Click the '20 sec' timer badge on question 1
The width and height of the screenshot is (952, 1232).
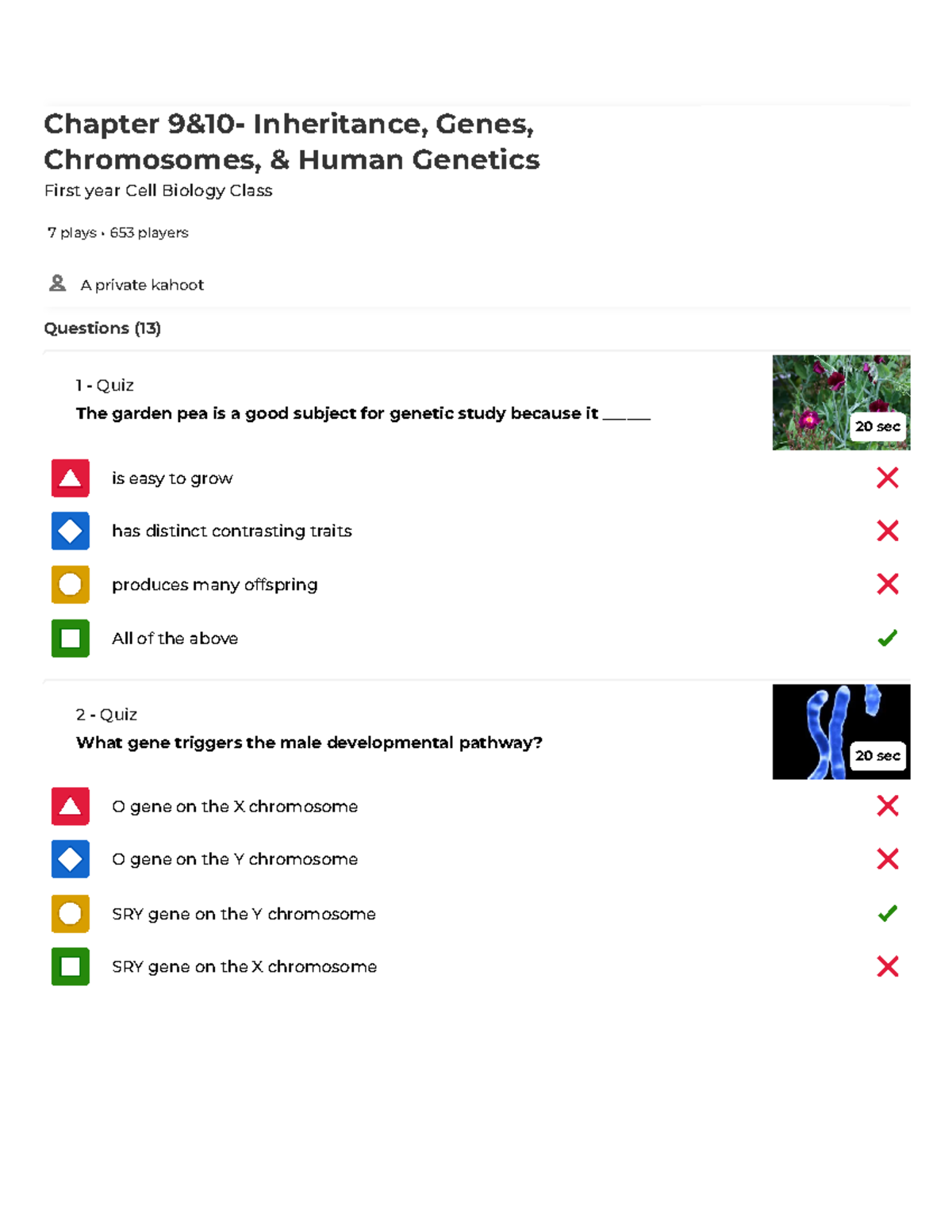(x=877, y=426)
